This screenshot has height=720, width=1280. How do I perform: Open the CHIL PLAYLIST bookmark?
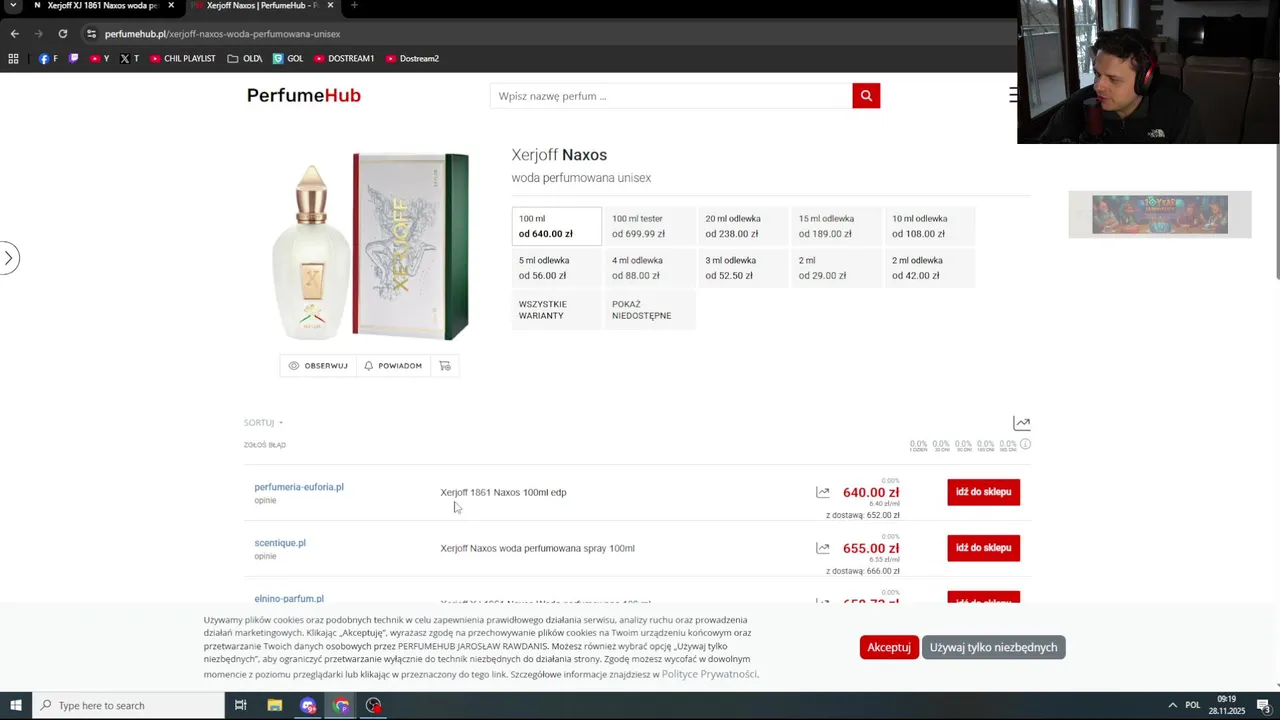pos(182,59)
